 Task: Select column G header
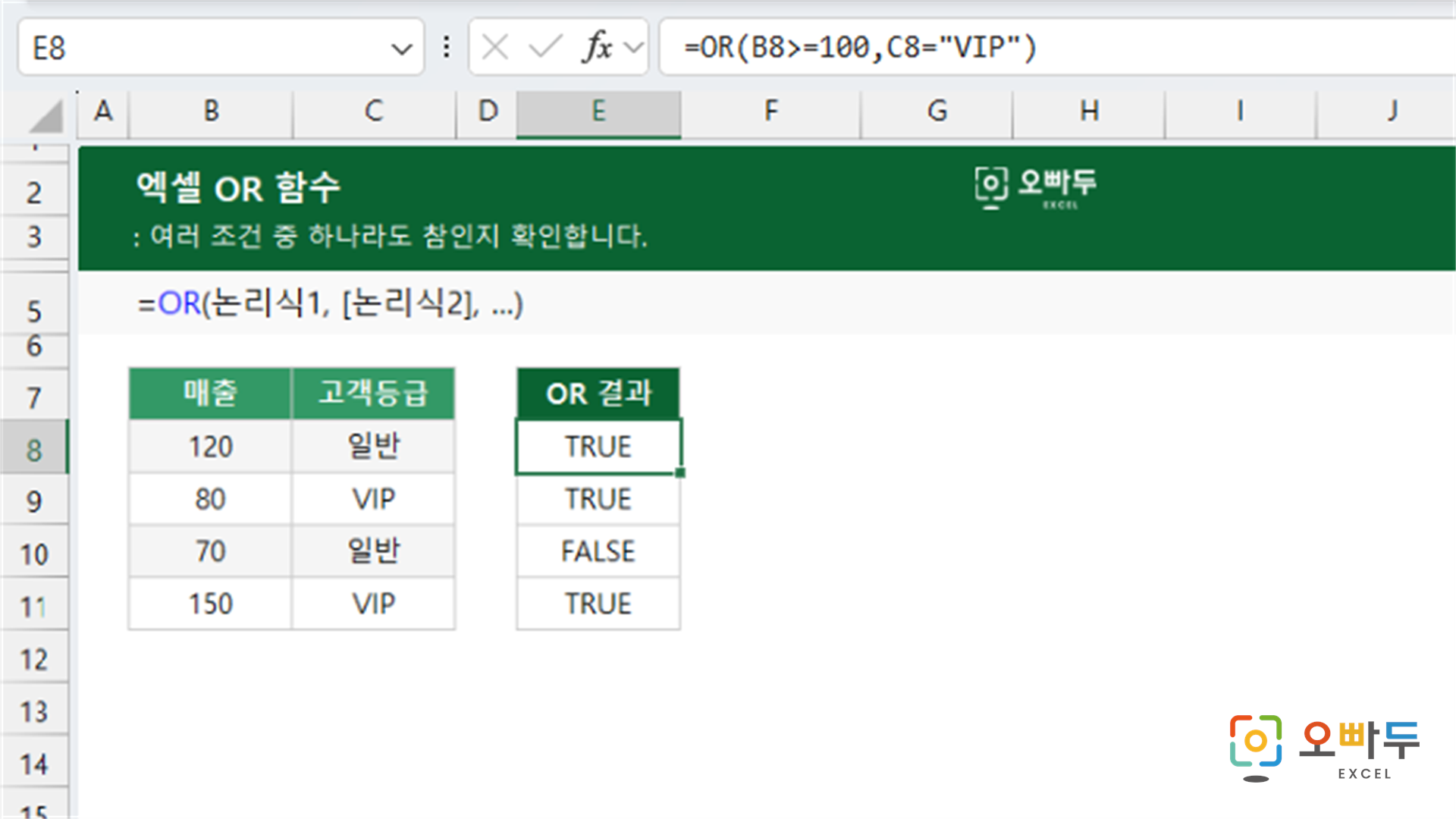click(937, 112)
